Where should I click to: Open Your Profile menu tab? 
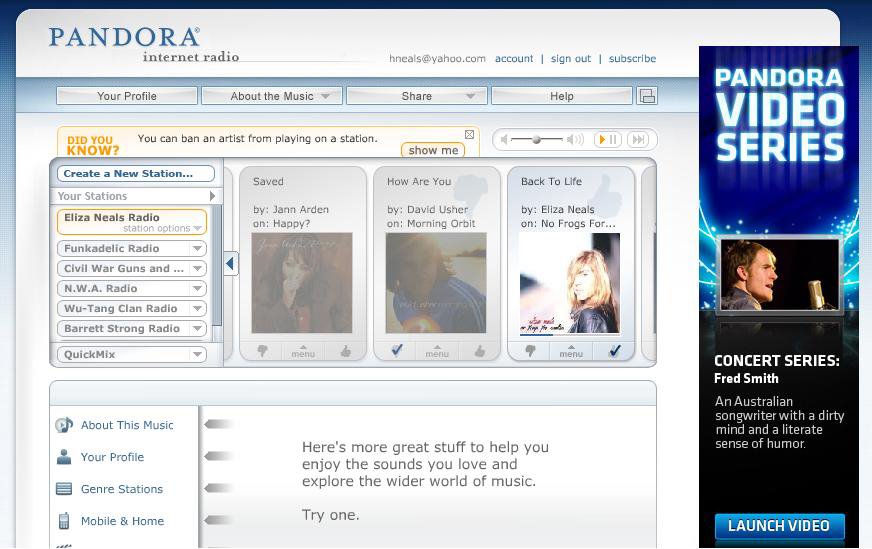[127, 96]
